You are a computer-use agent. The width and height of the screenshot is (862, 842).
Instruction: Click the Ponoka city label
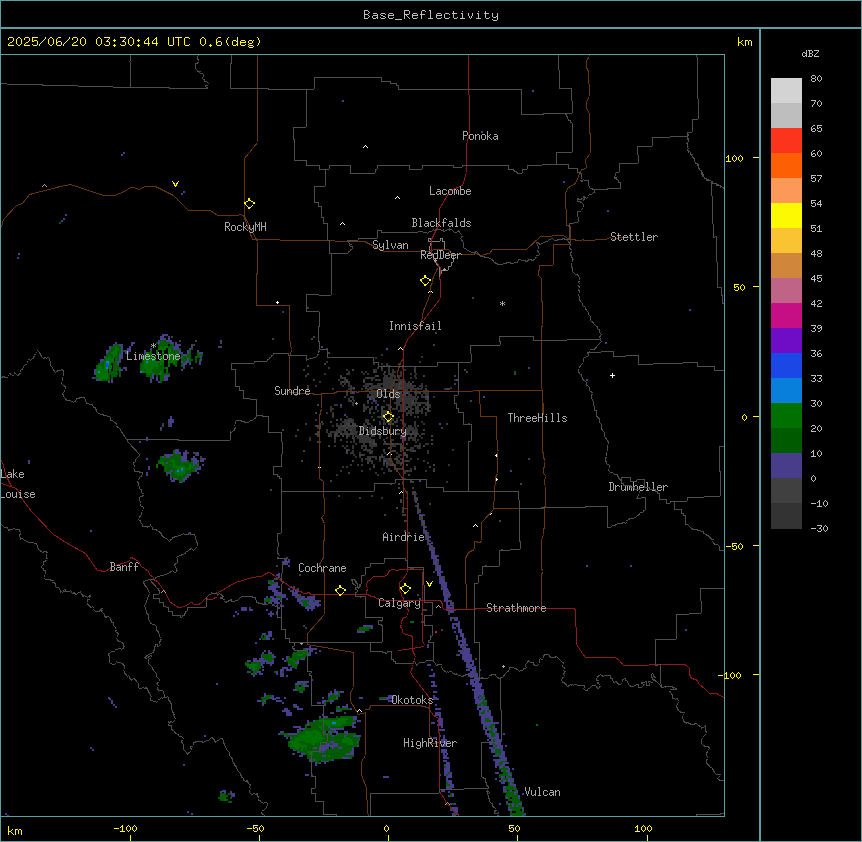pos(480,136)
